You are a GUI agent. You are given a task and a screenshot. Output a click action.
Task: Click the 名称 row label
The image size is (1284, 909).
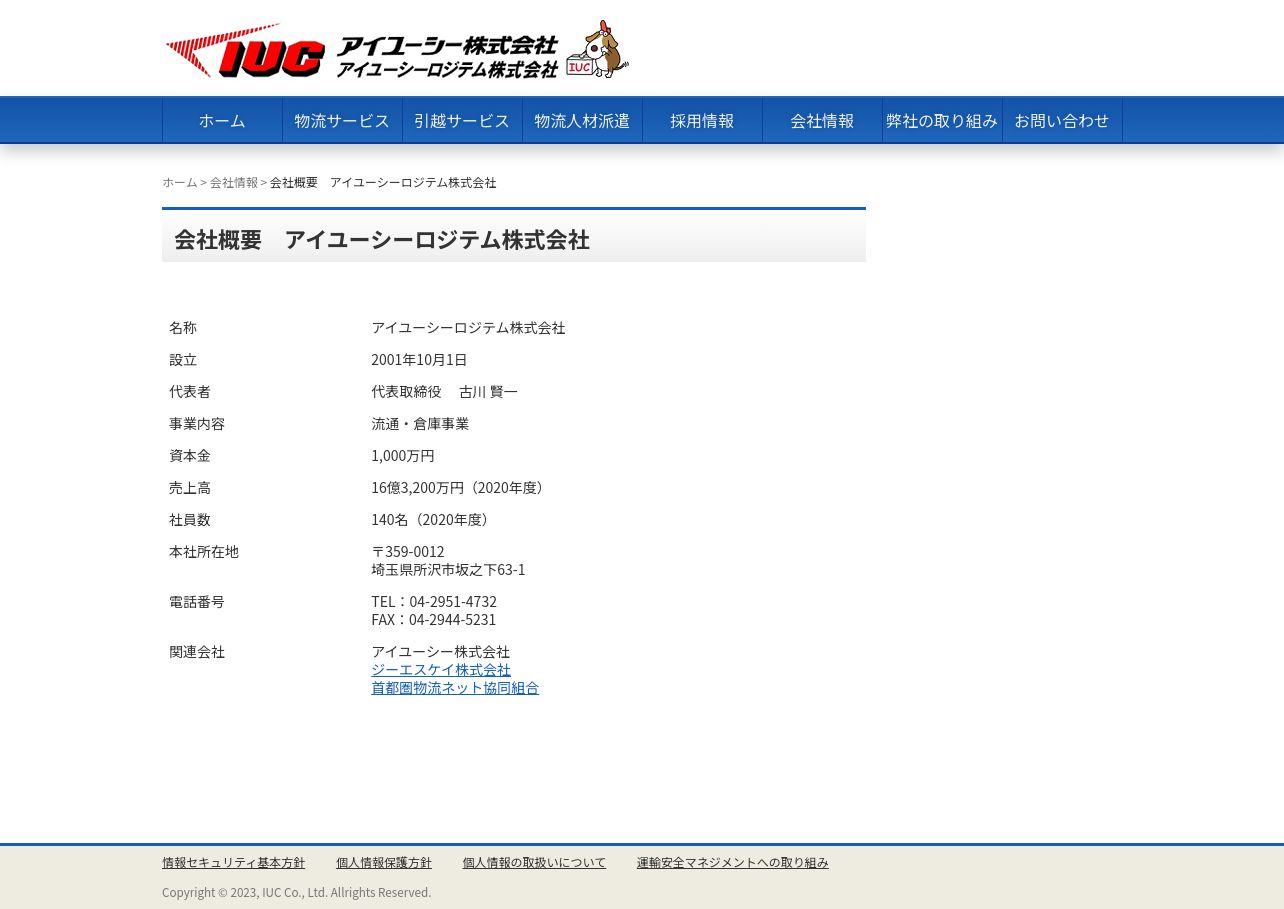[x=183, y=328]
